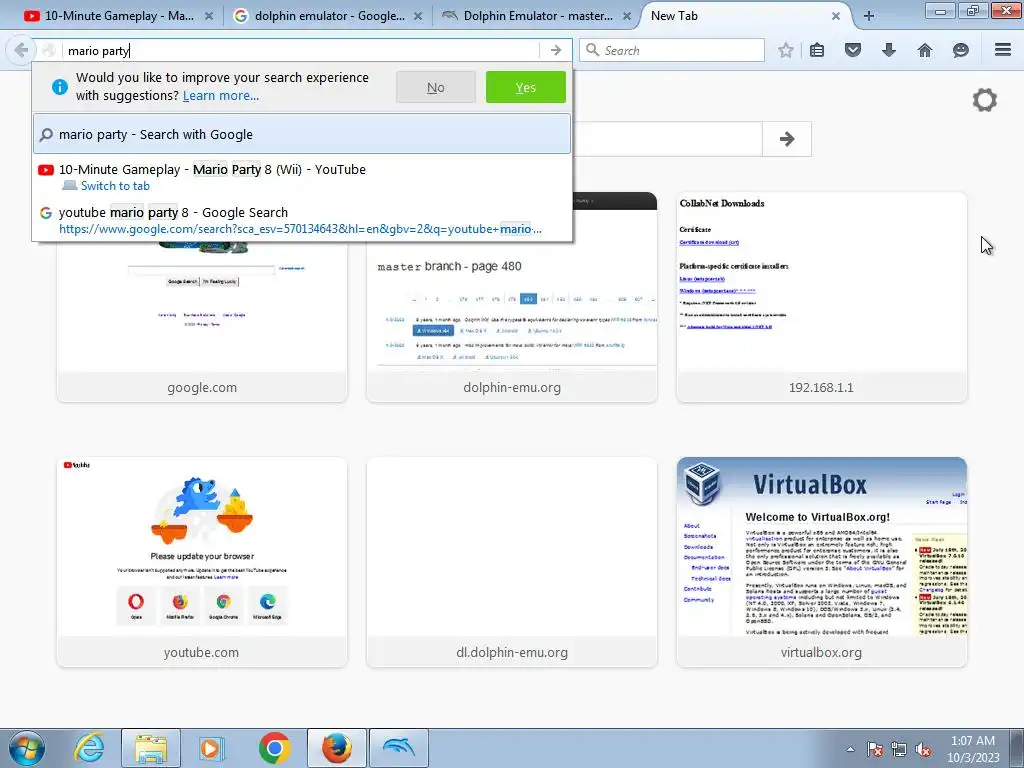The width and height of the screenshot is (1024, 768).
Task: Click inside the URL bar text
Action: coord(300,50)
